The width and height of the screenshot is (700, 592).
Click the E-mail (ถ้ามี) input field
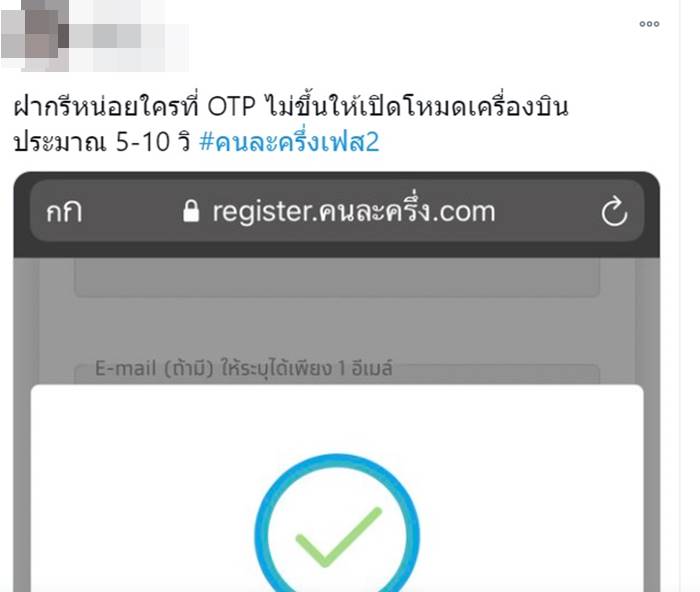(337, 374)
